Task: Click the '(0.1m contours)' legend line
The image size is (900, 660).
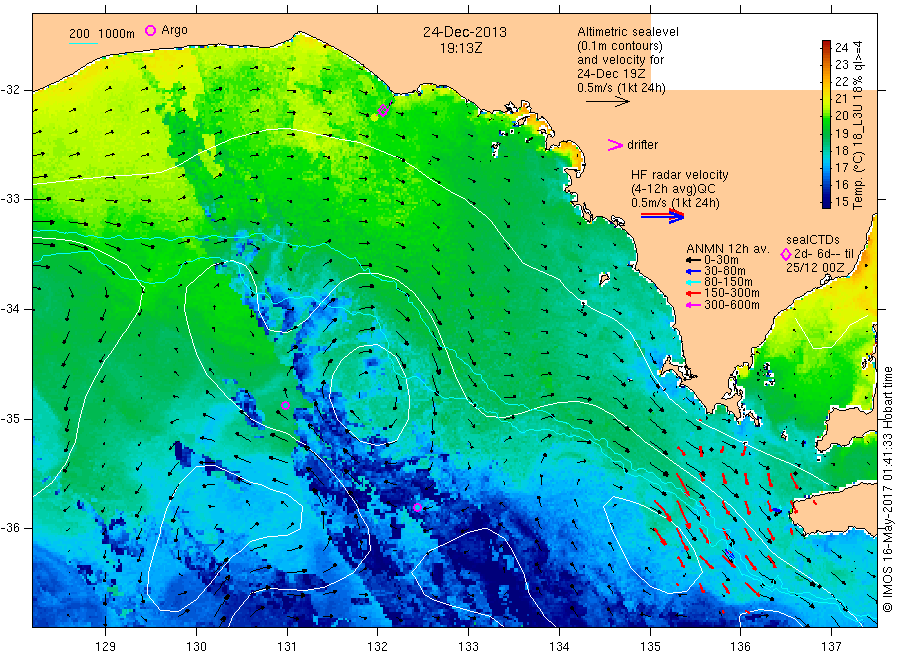Action: (x=619, y=46)
